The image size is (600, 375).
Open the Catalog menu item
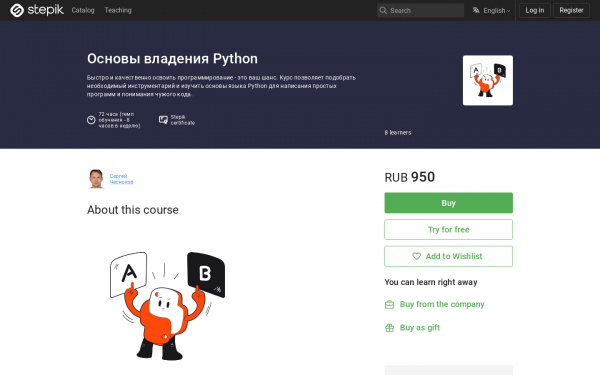point(83,10)
